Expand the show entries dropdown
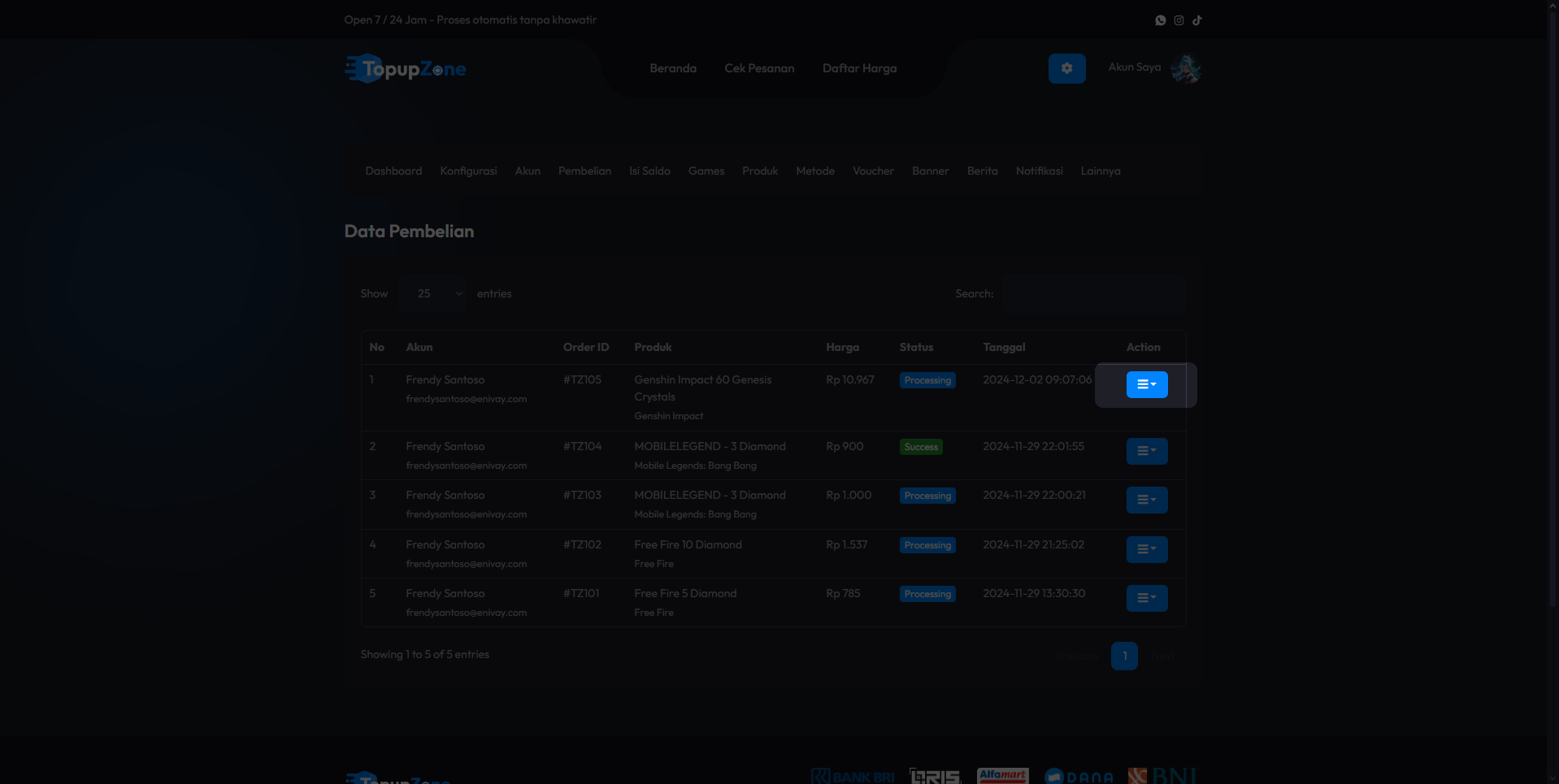The image size is (1559, 784). [x=432, y=293]
